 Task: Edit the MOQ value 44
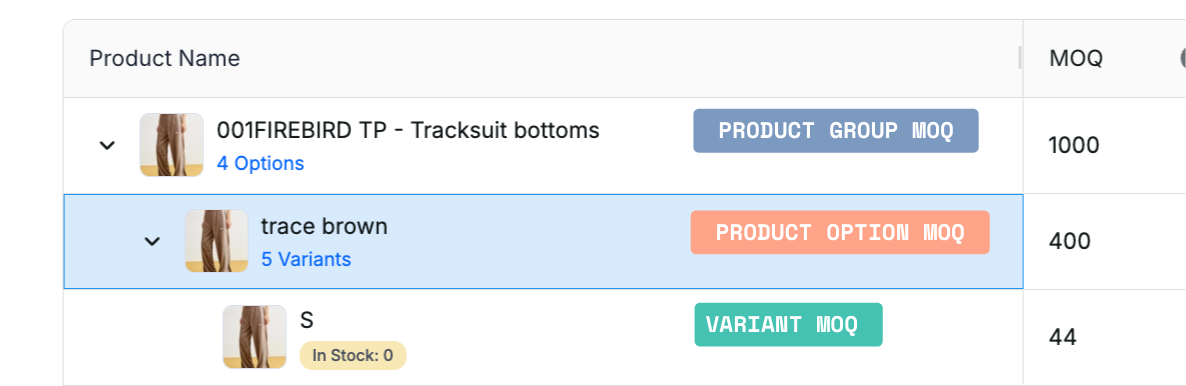[1063, 338]
